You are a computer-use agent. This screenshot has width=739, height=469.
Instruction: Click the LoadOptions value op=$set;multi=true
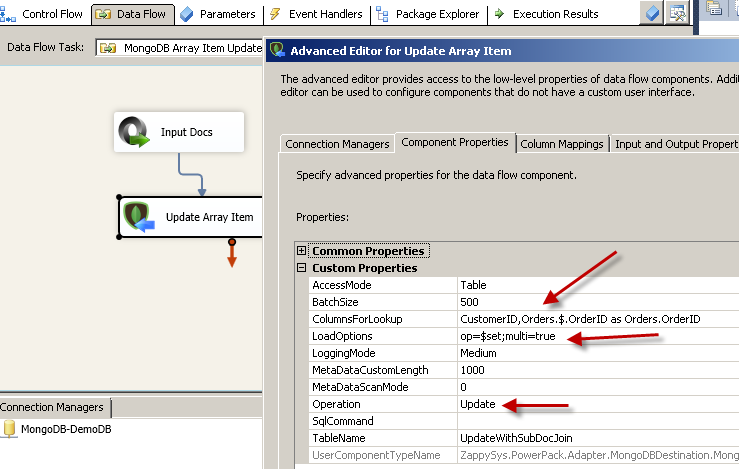[508, 336]
